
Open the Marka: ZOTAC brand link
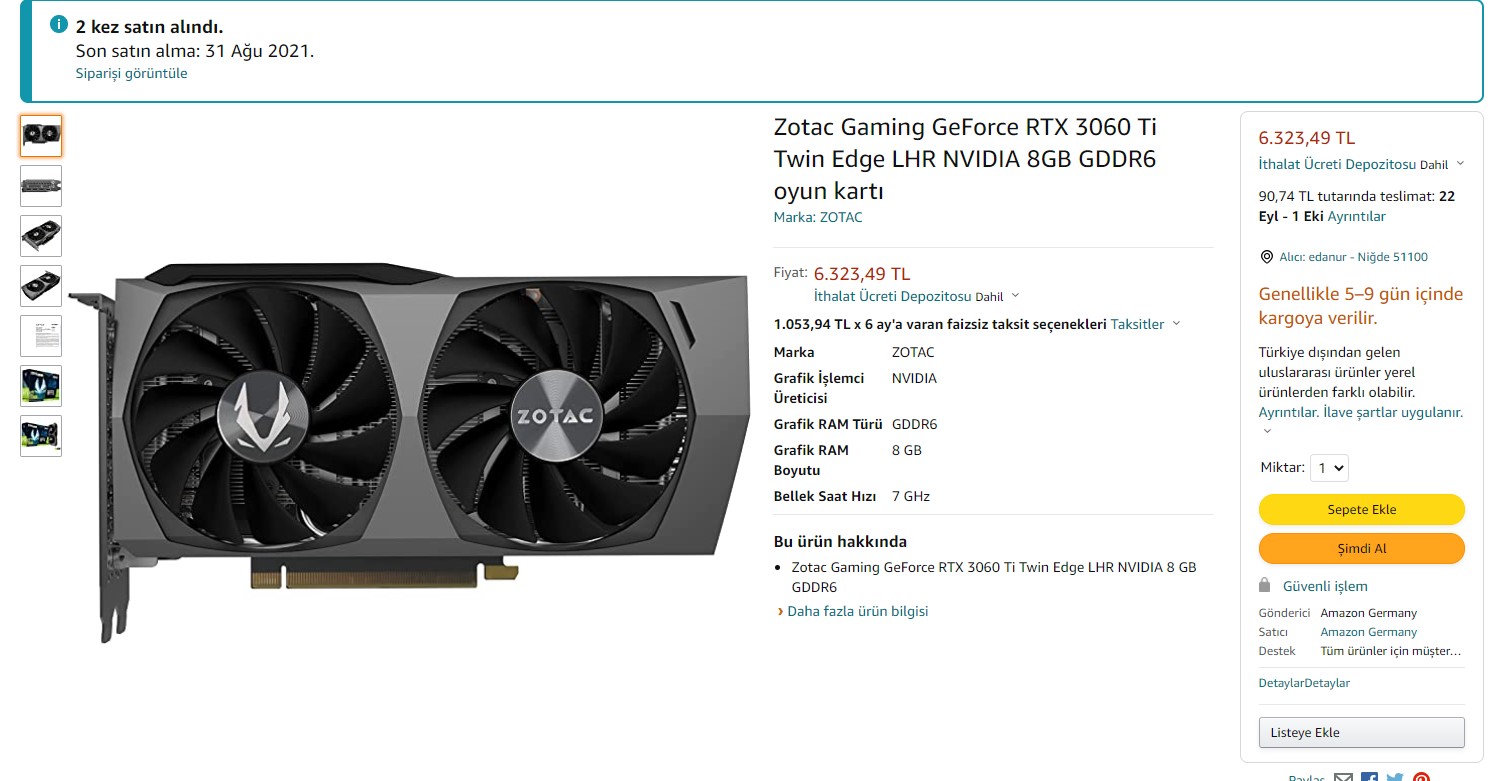[818, 217]
